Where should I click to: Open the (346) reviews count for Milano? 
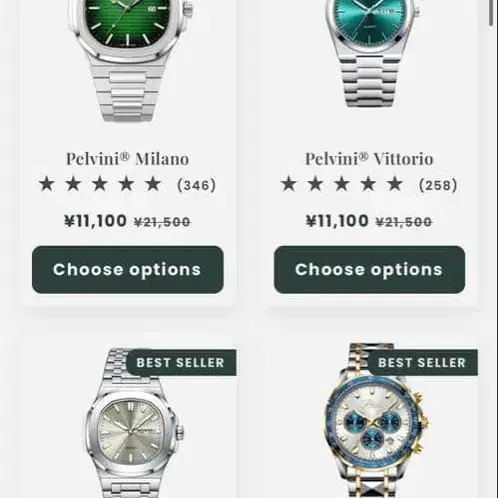click(x=197, y=185)
